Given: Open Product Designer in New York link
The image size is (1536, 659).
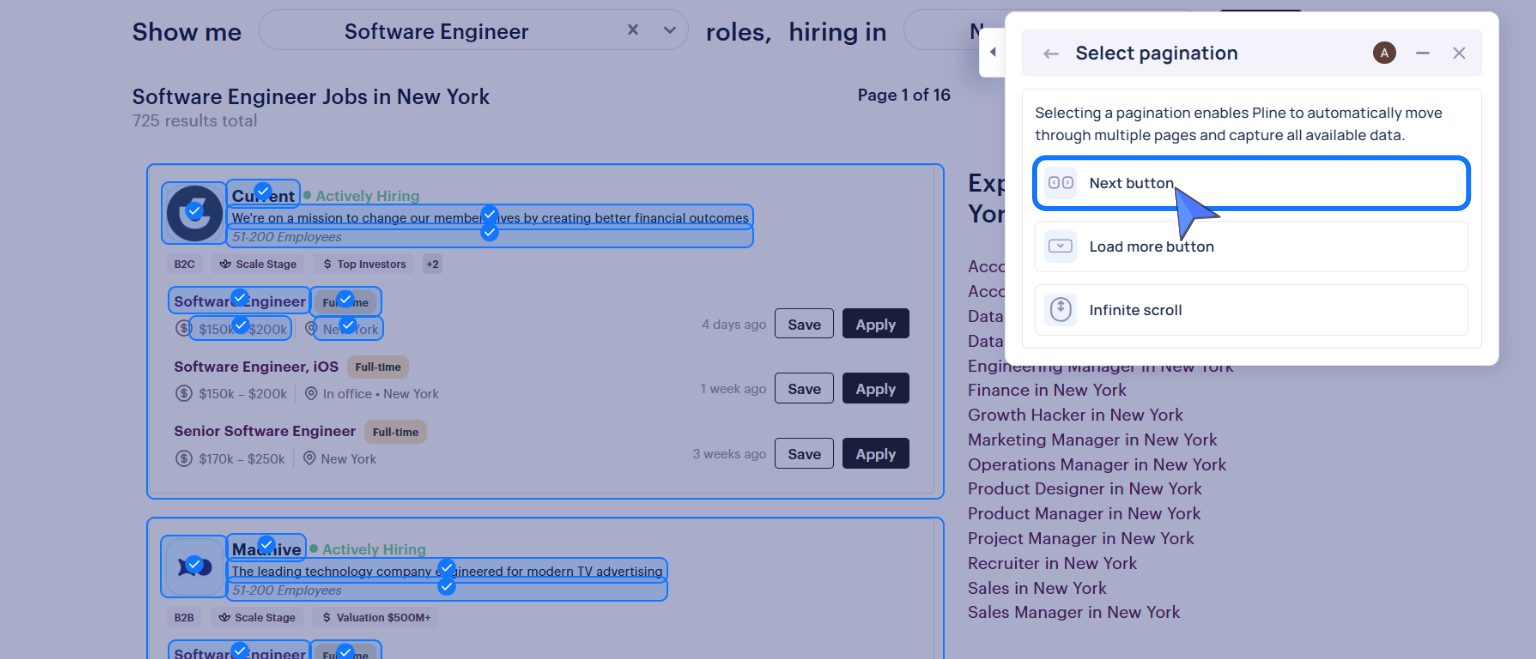Looking at the screenshot, I should pos(1084,489).
